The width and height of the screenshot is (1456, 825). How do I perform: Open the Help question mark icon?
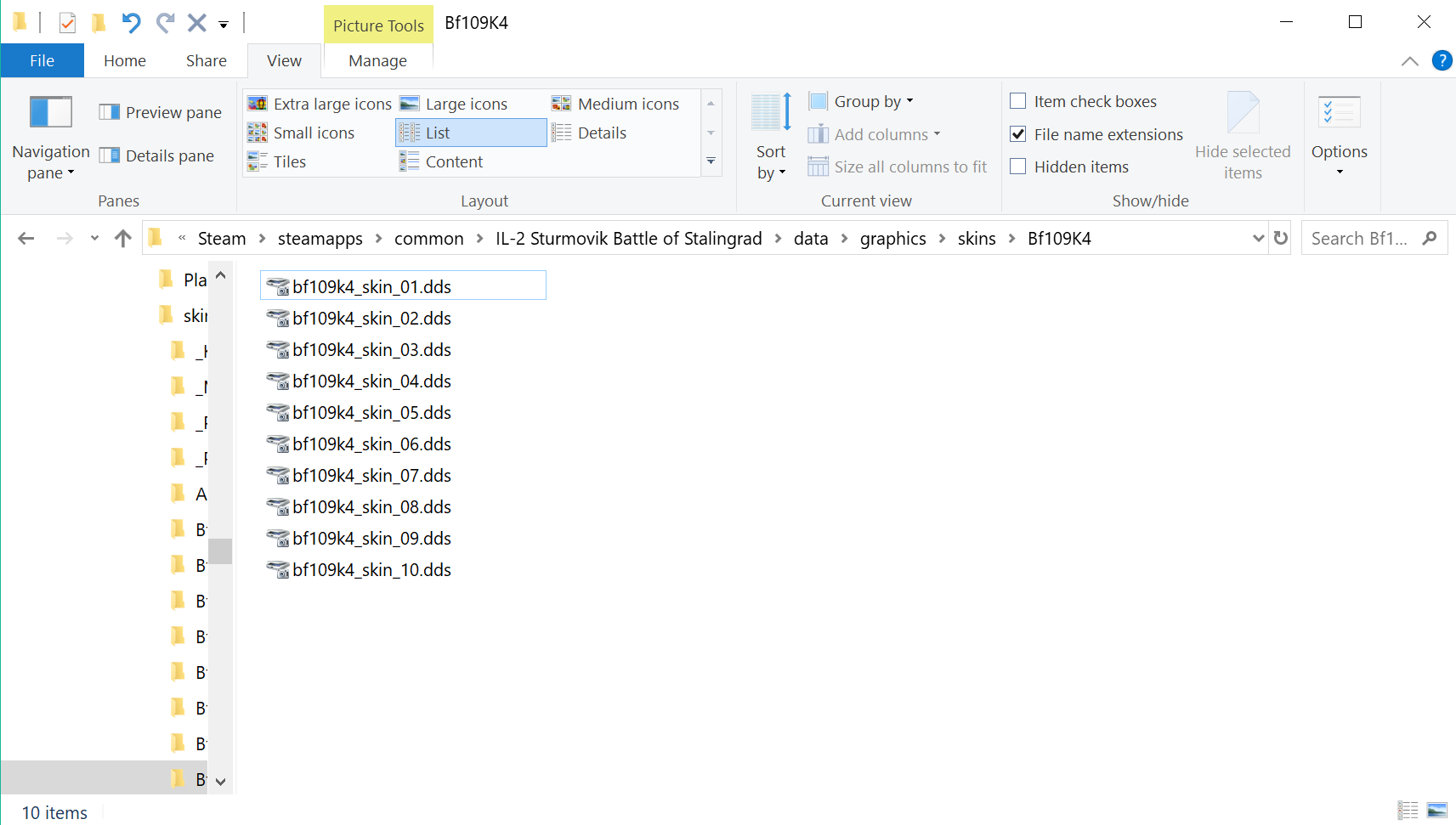pyautogui.click(x=1442, y=60)
